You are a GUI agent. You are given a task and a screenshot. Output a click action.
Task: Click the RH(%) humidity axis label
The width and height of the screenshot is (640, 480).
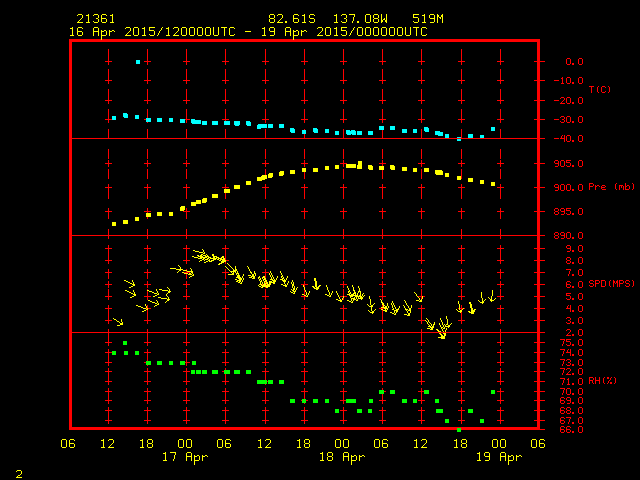[602, 380]
